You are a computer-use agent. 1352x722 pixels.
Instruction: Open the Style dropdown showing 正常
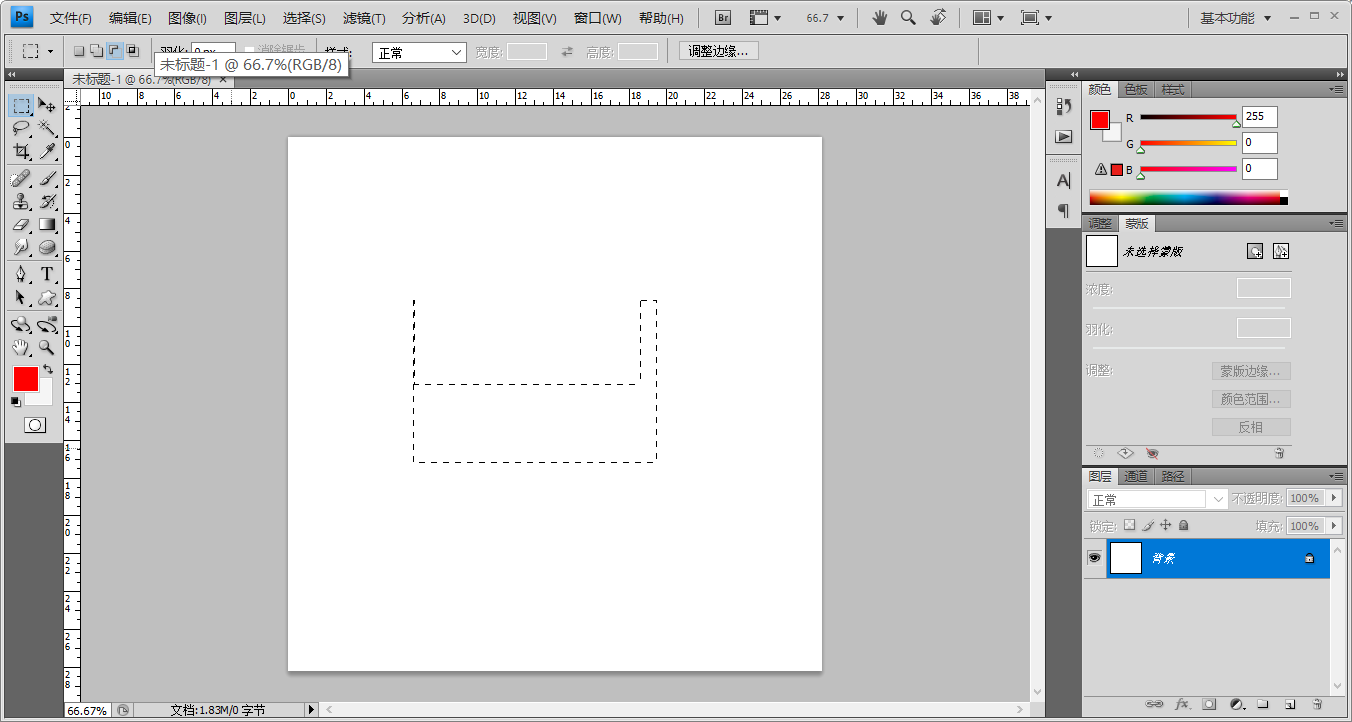[419, 52]
